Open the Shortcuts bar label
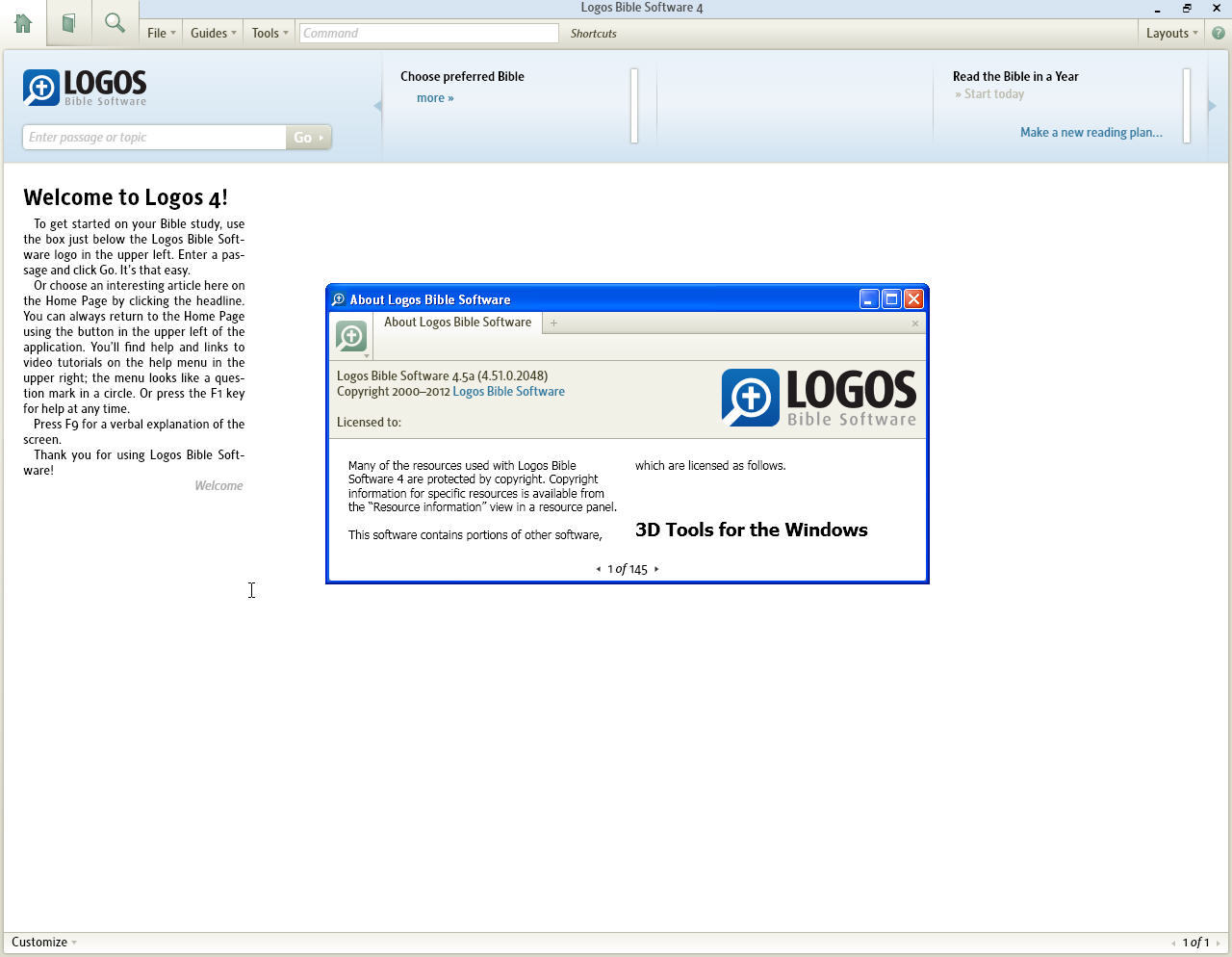 coord(593,33)
